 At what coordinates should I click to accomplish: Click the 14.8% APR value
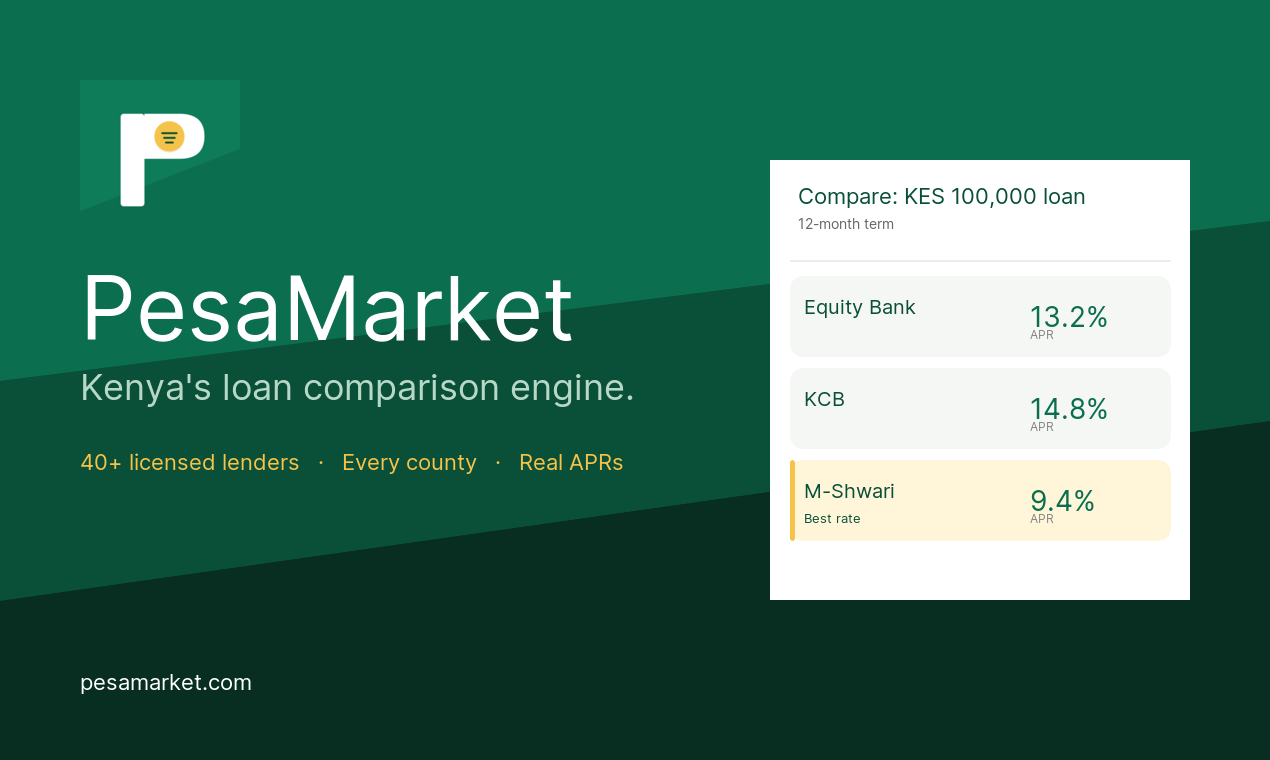pyautogui.click(x=1068, y=409)
